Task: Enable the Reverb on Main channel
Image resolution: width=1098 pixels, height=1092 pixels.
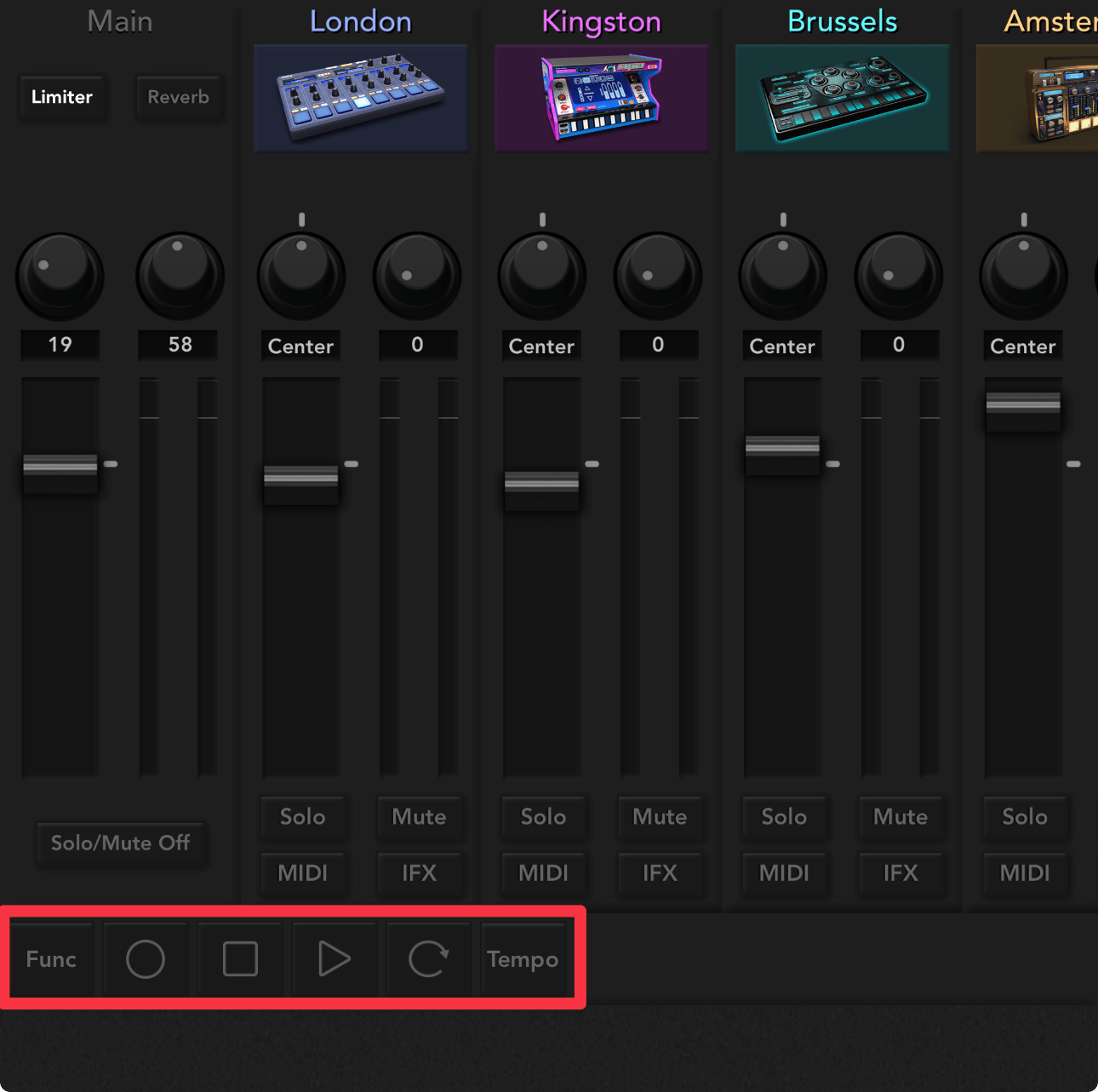Action: [179, 97]
